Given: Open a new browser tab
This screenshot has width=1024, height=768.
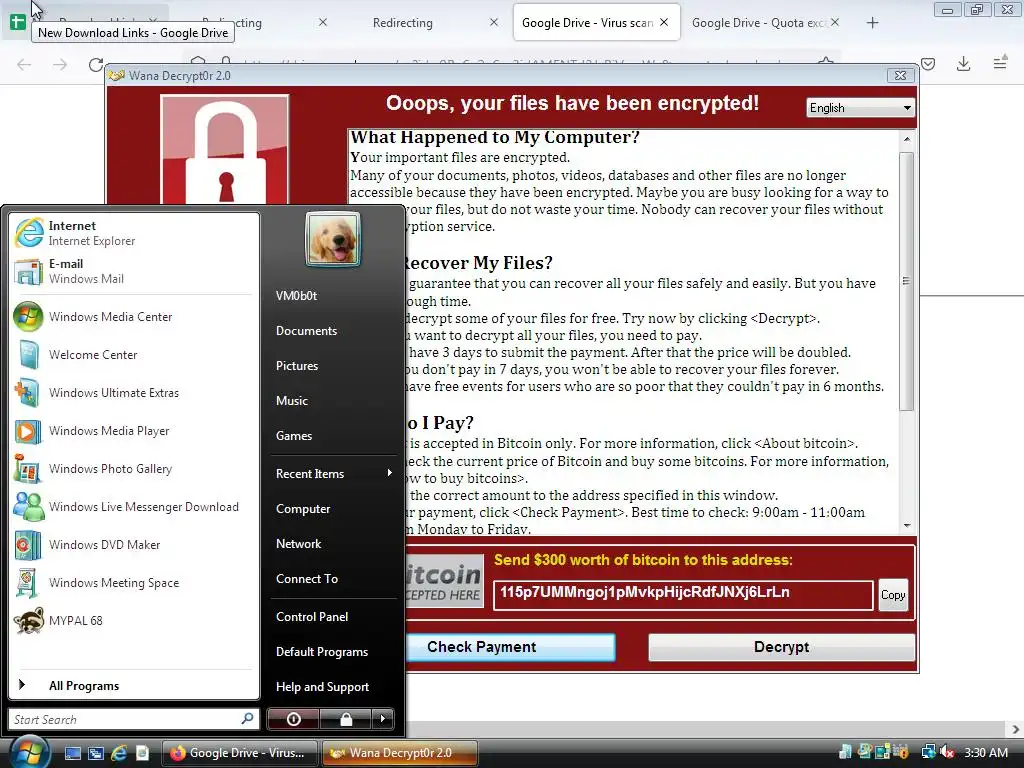Looking at the screenshot, I should pyautogui.click(x=872, y=23).
